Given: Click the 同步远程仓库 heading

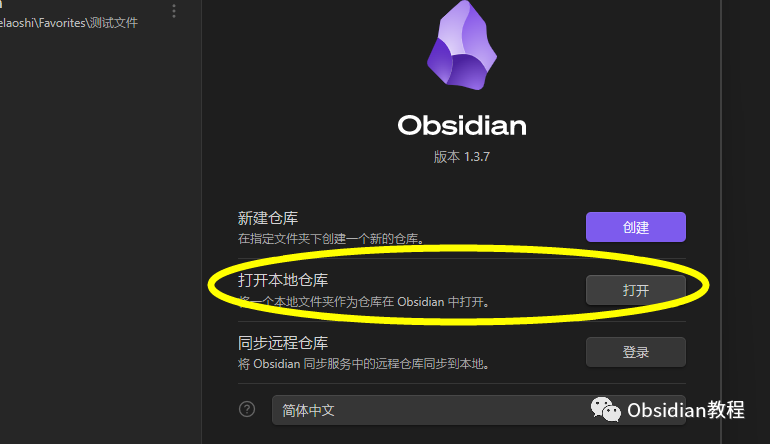Looking at the screenshot, I should 283,343.
